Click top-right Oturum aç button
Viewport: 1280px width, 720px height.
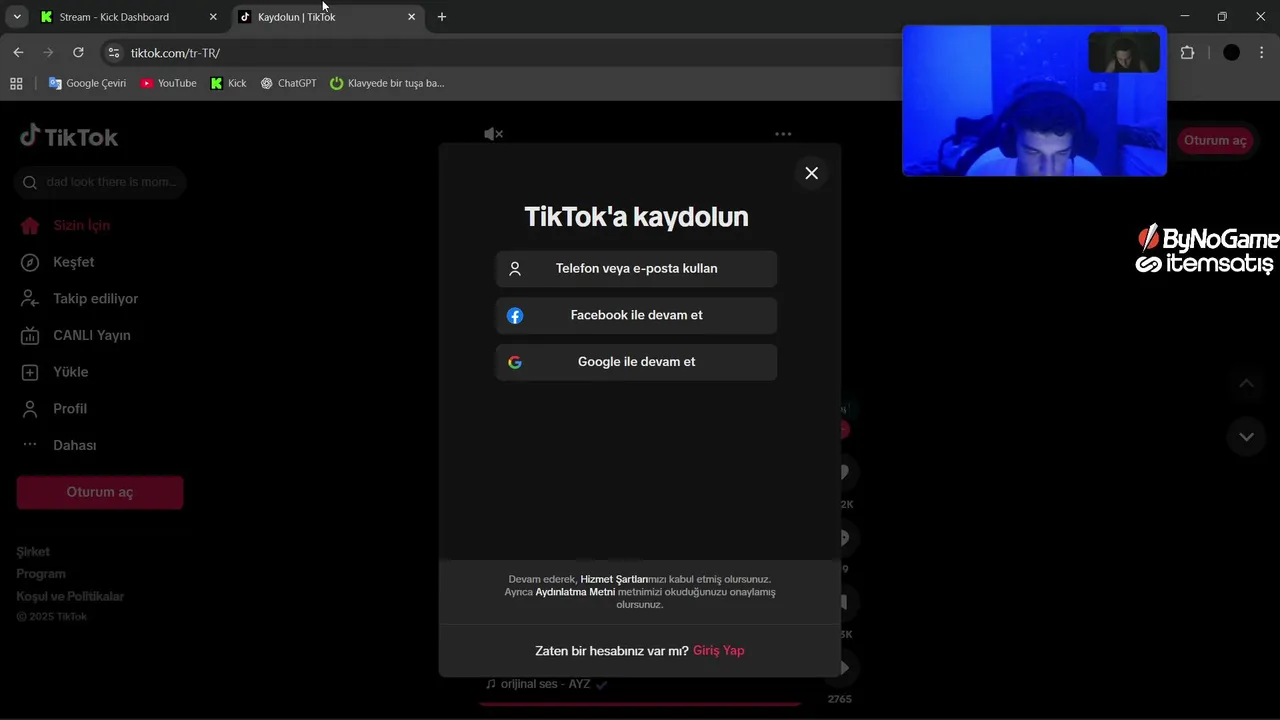(1215, 140)
